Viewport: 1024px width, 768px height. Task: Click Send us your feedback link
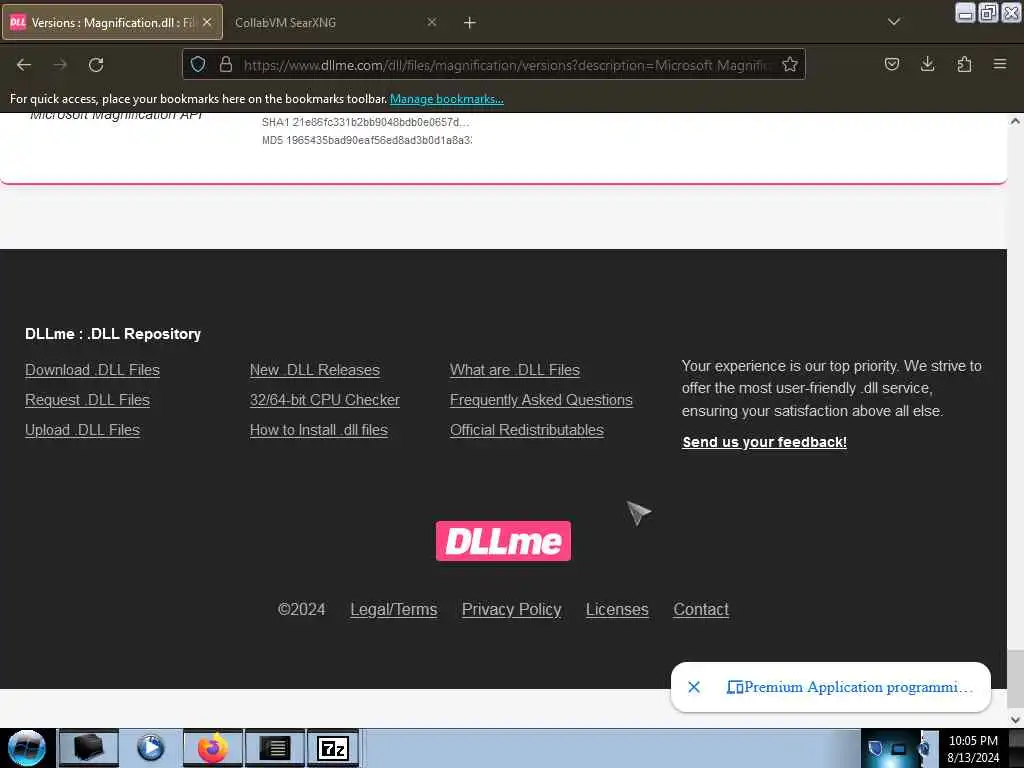pyautogui.click(x=765, y=442)
